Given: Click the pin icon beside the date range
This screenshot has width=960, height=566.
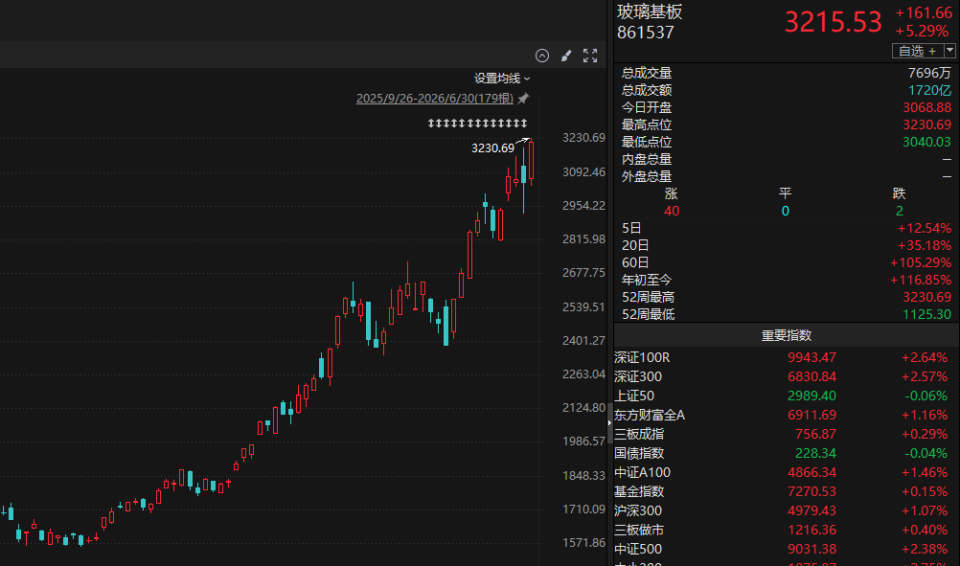Looking at the screenshot, I should point(523,98).
